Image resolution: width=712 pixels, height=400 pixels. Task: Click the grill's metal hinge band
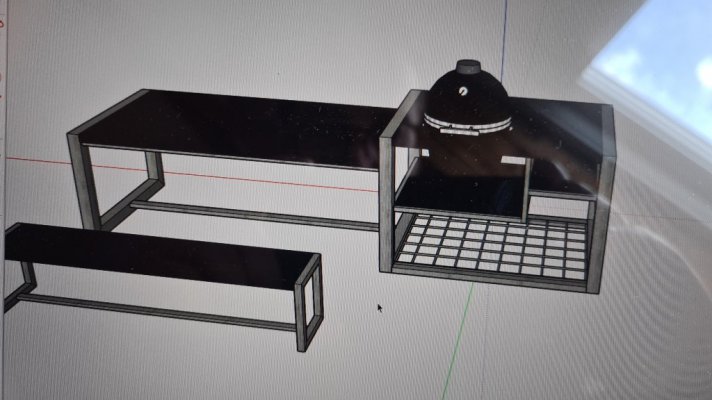[468, 124]
